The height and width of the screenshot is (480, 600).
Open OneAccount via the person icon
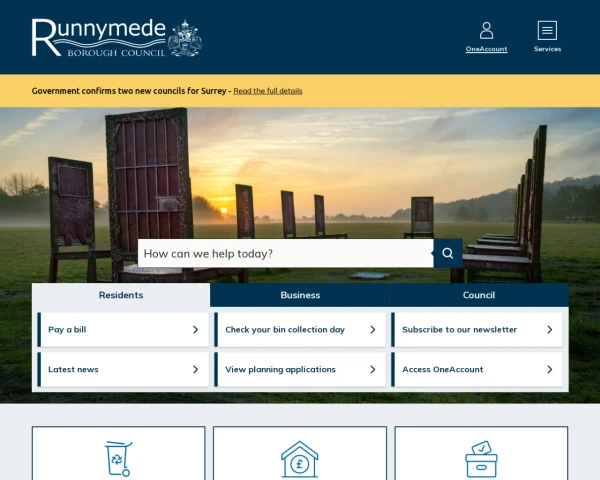(486, 30)
